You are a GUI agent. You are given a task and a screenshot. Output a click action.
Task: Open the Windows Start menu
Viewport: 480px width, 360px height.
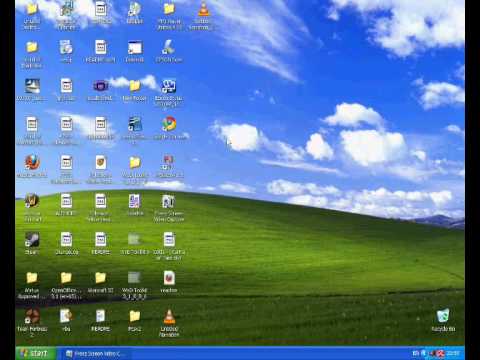coord(35,353)
